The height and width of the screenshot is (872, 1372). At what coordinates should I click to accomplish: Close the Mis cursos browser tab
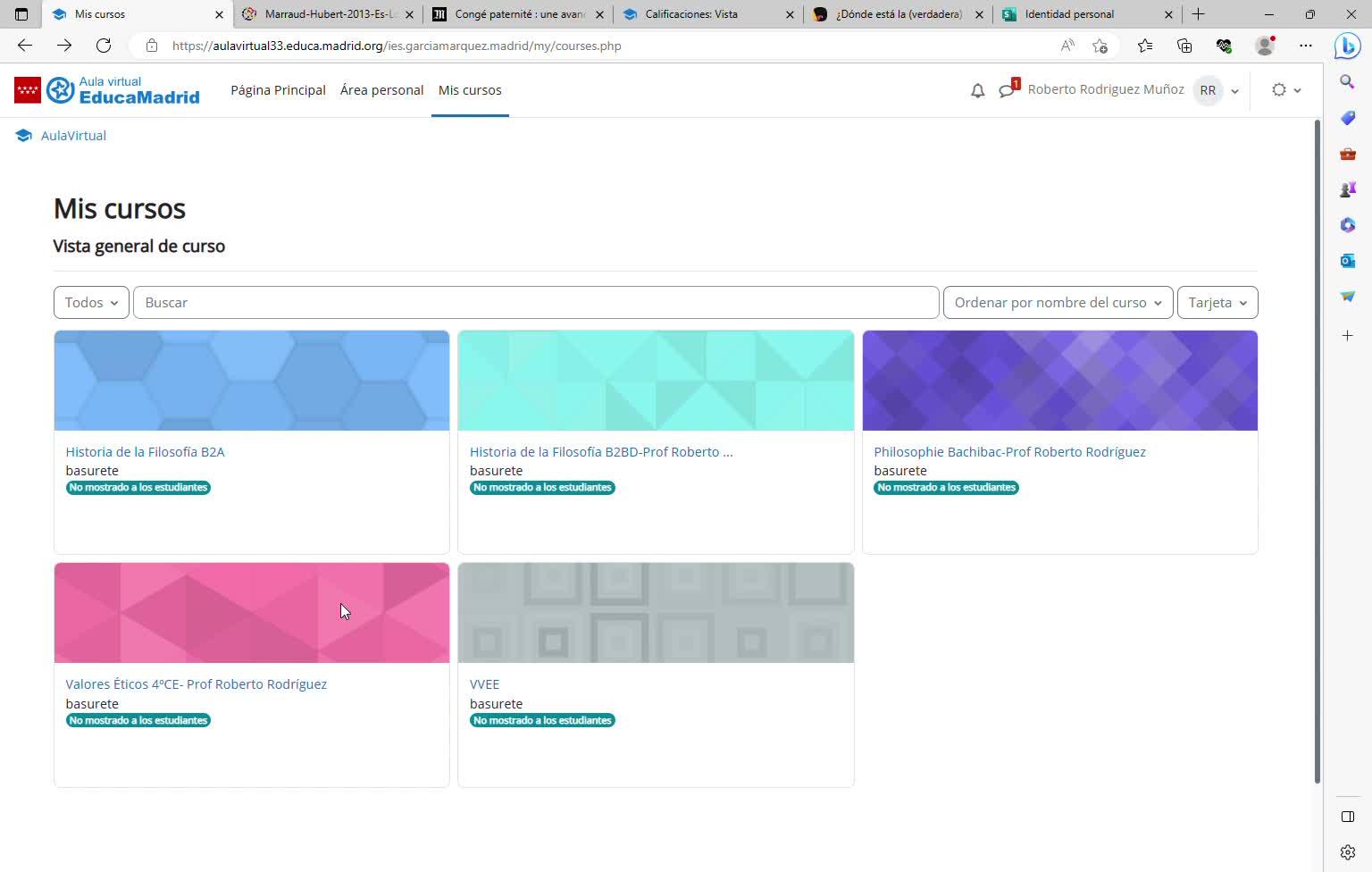coord(219,14)
